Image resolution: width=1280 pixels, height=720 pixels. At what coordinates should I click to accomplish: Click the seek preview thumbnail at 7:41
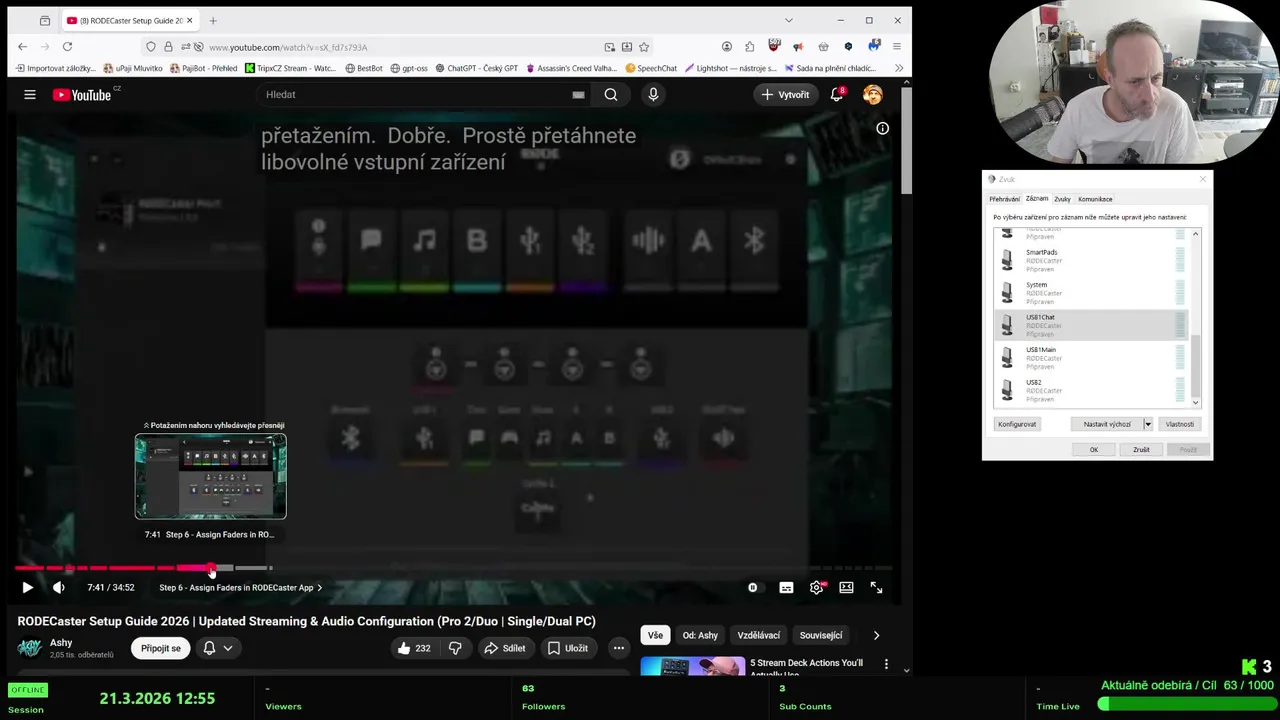(210, 476)
